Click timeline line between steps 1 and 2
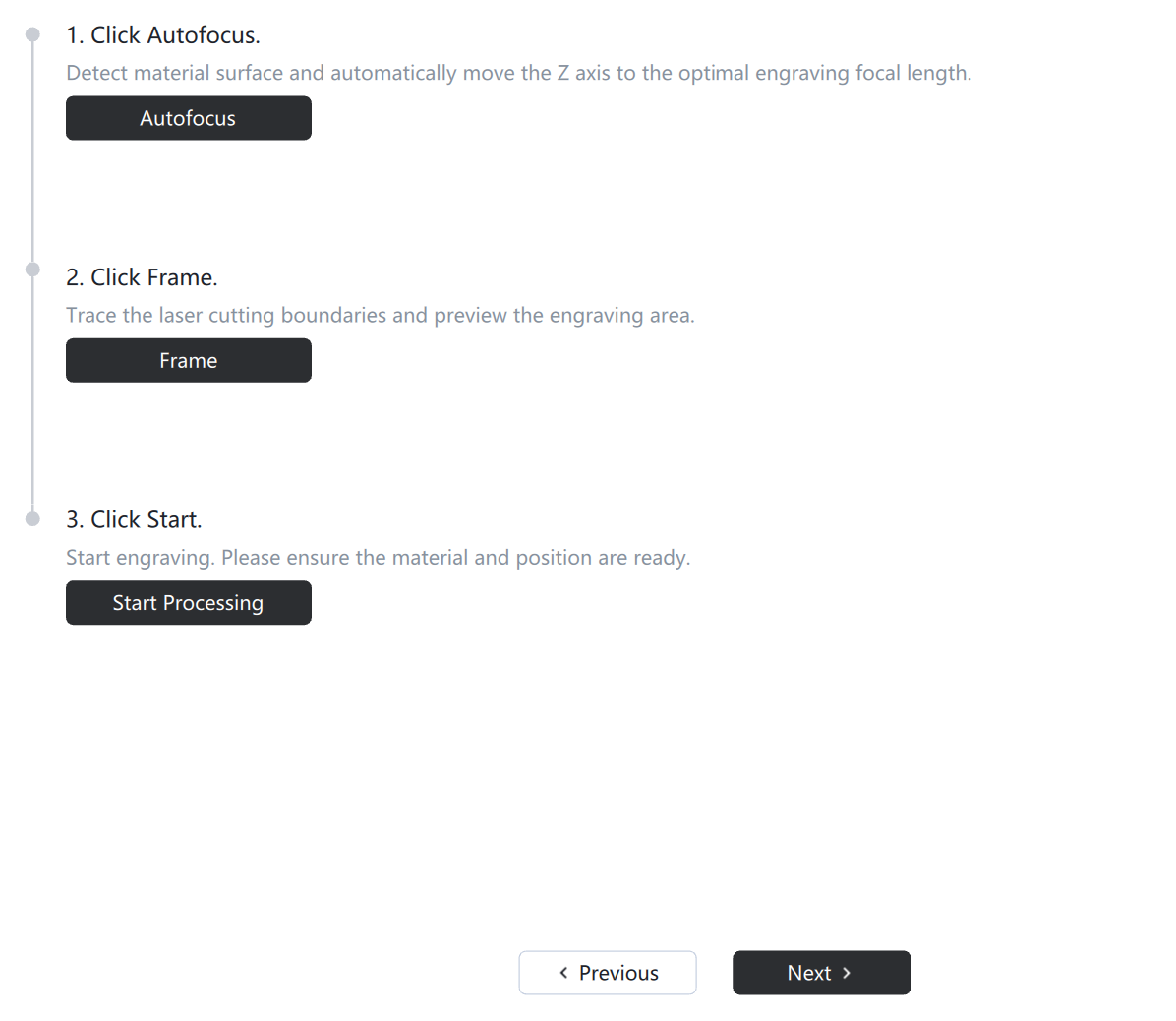This screenshot has height=1021, width=1176. pyautogui.click(x=32, y=152)
